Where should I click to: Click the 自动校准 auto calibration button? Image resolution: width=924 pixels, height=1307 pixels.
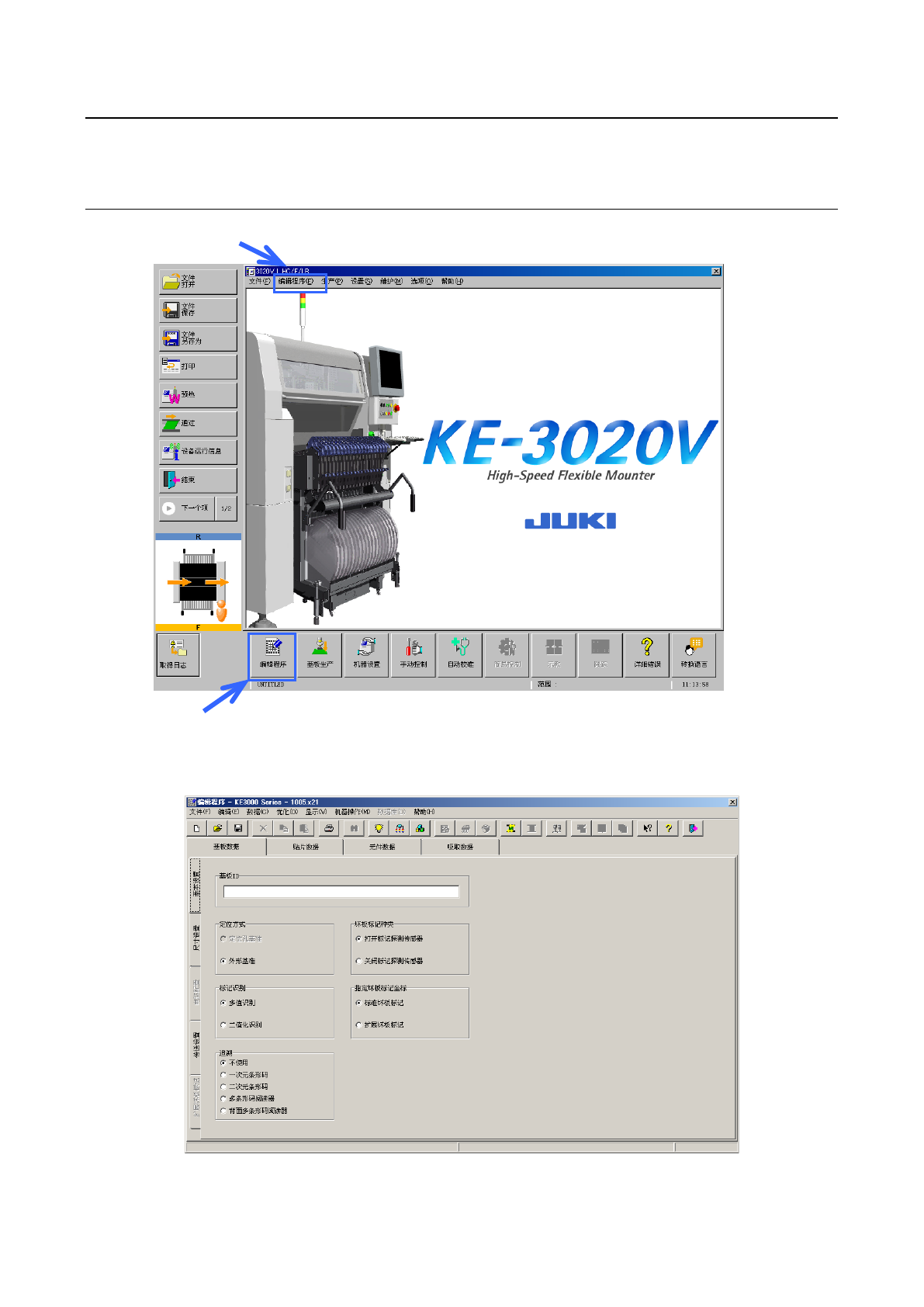pyautogui.click(x=460, y=655)
